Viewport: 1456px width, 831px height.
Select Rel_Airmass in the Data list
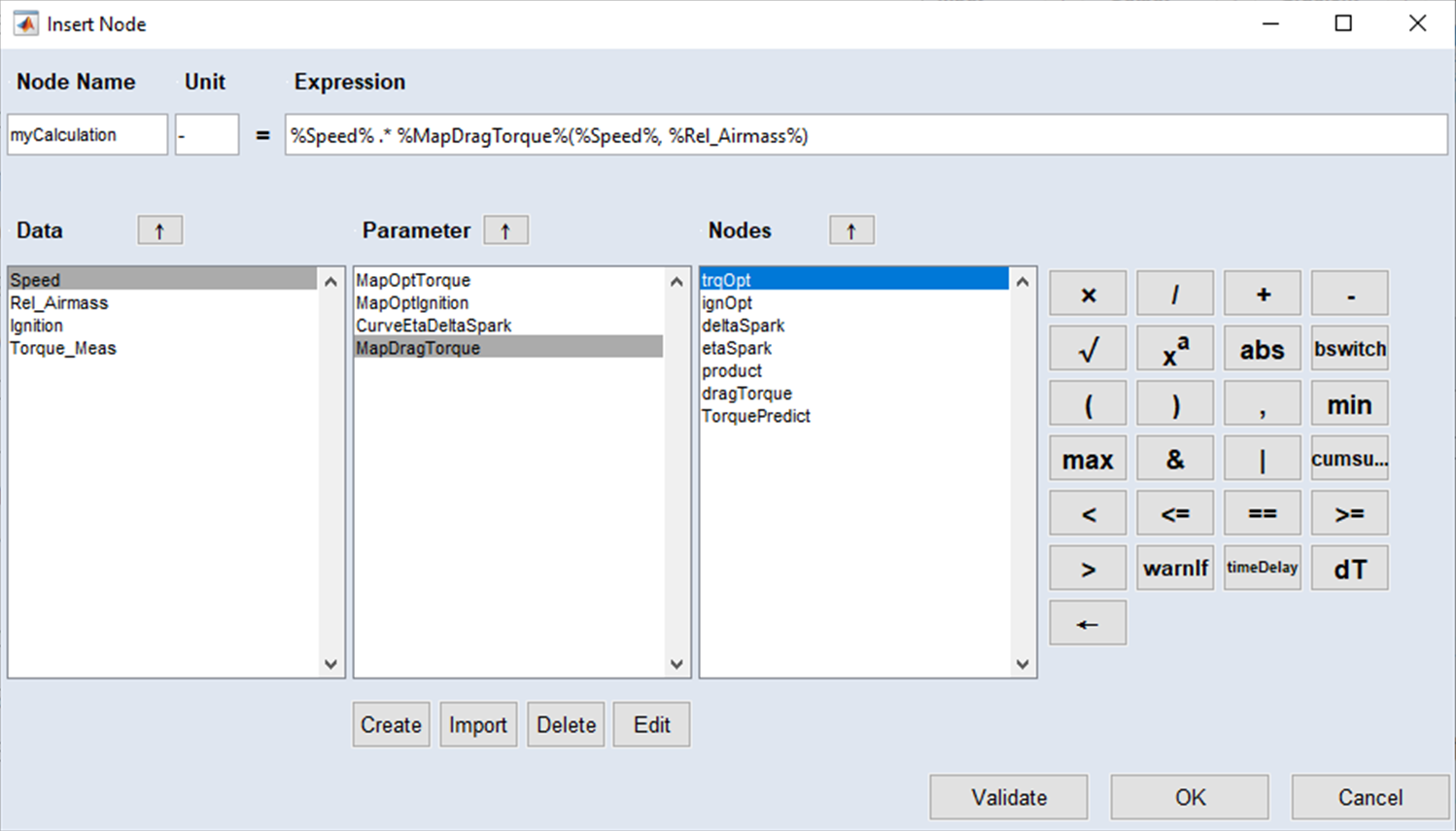(162, 303)
